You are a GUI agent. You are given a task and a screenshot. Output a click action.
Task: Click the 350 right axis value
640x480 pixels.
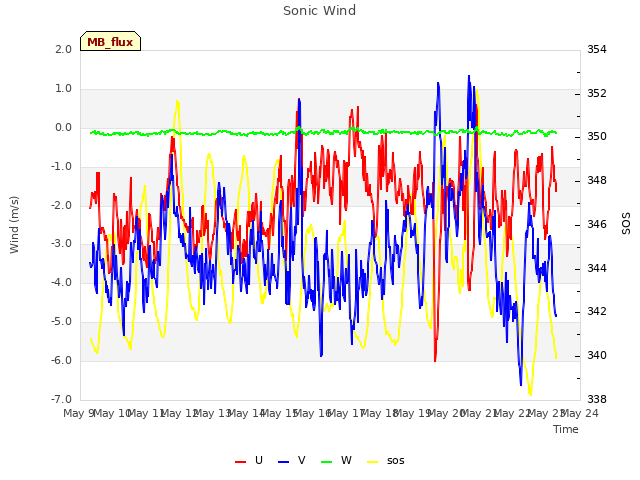pos(597,136)
